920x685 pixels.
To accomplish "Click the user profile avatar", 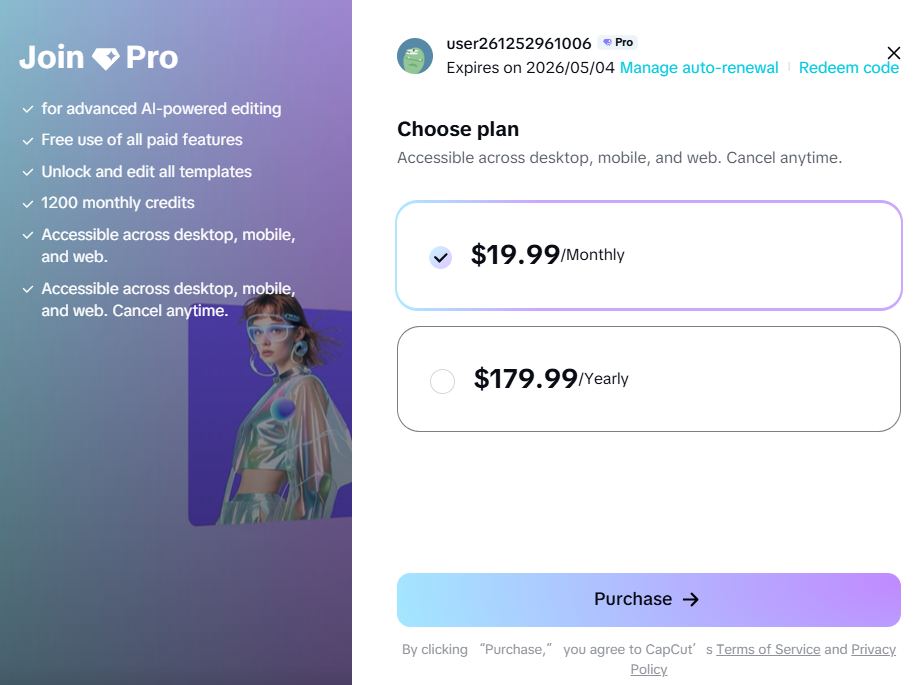I will [415, 56].
